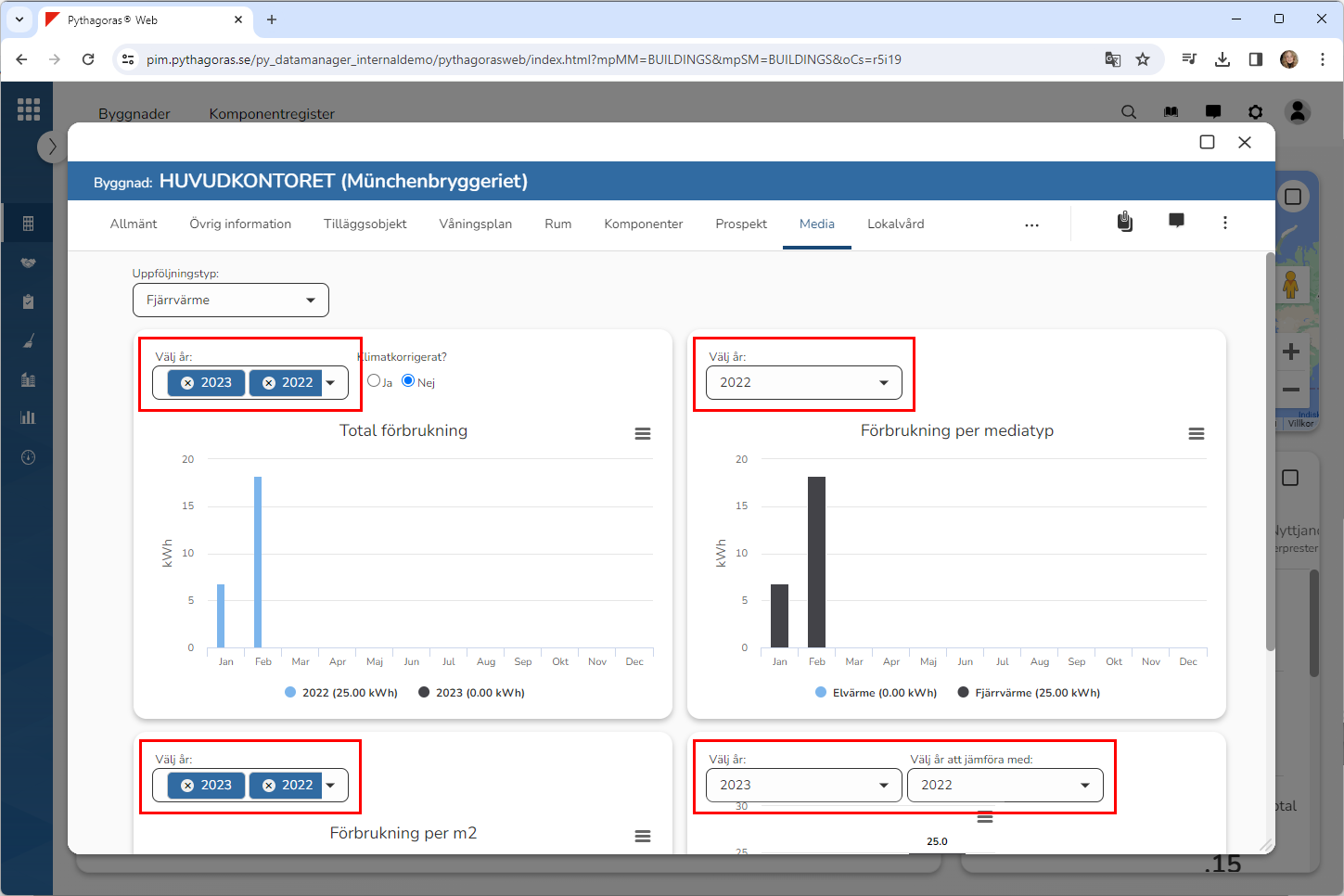Open the hamburger menu on Total förbrukning chart
Screen dimensions: 1344x896
(642, 434)
